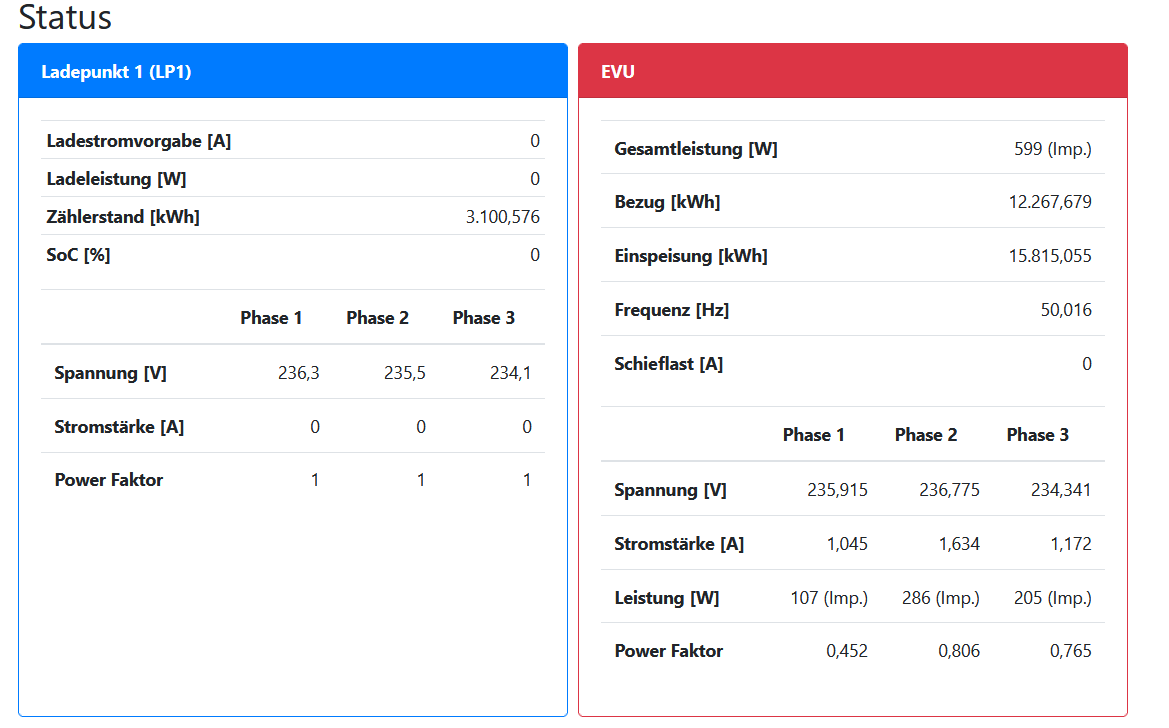1169x728 pixels.
Task: Click the Gesamtleistung value 599 (Imp.)
Action: (1052, 149)
